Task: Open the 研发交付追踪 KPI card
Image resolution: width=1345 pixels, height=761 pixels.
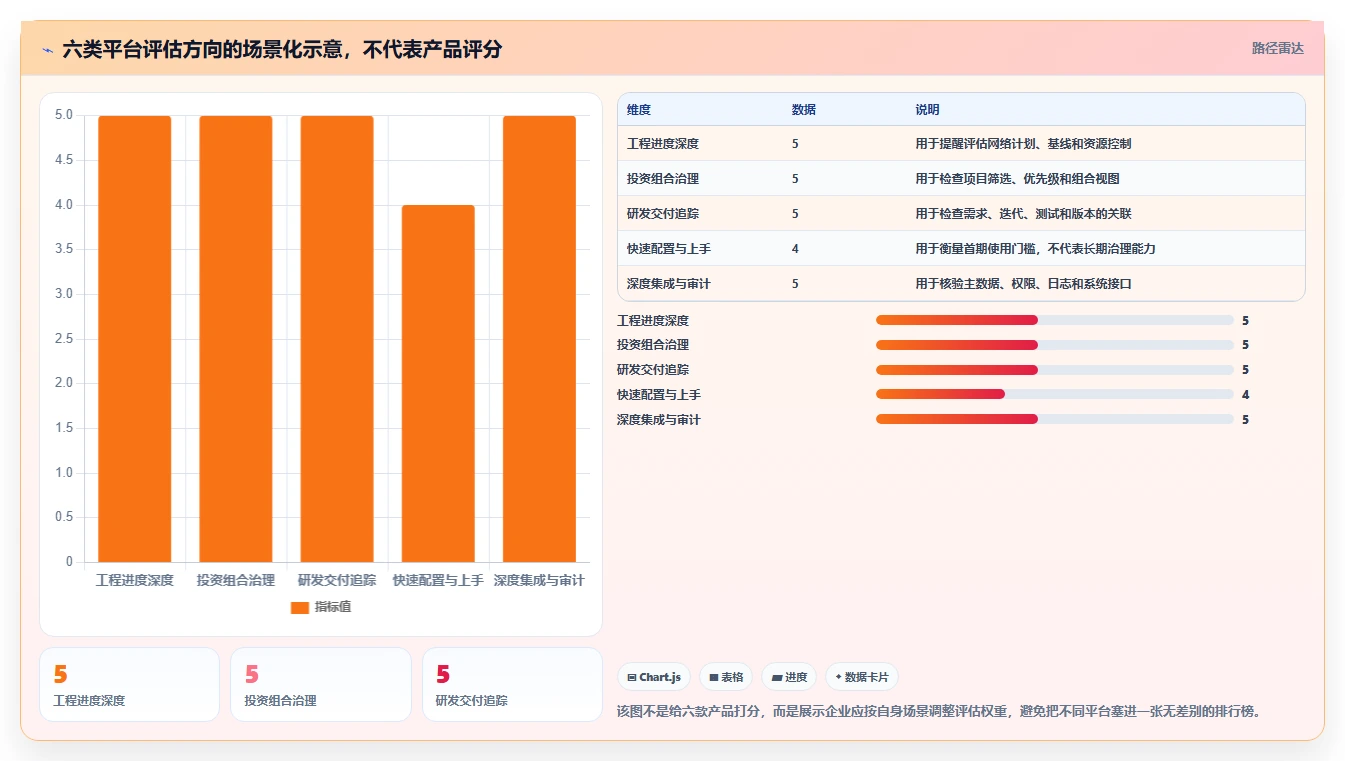Action: [x=512, y=684]
